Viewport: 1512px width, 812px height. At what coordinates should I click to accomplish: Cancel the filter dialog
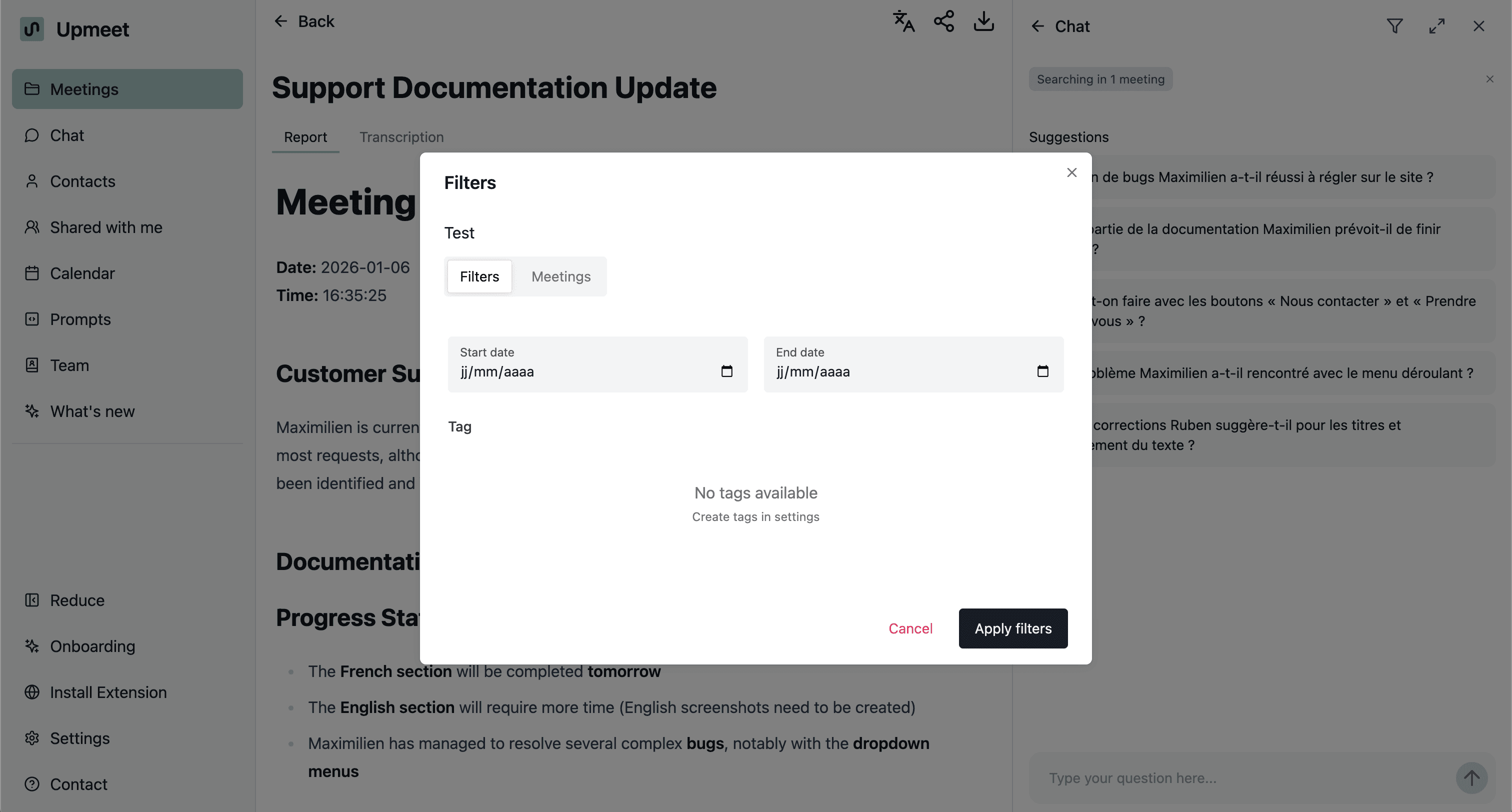910,628
